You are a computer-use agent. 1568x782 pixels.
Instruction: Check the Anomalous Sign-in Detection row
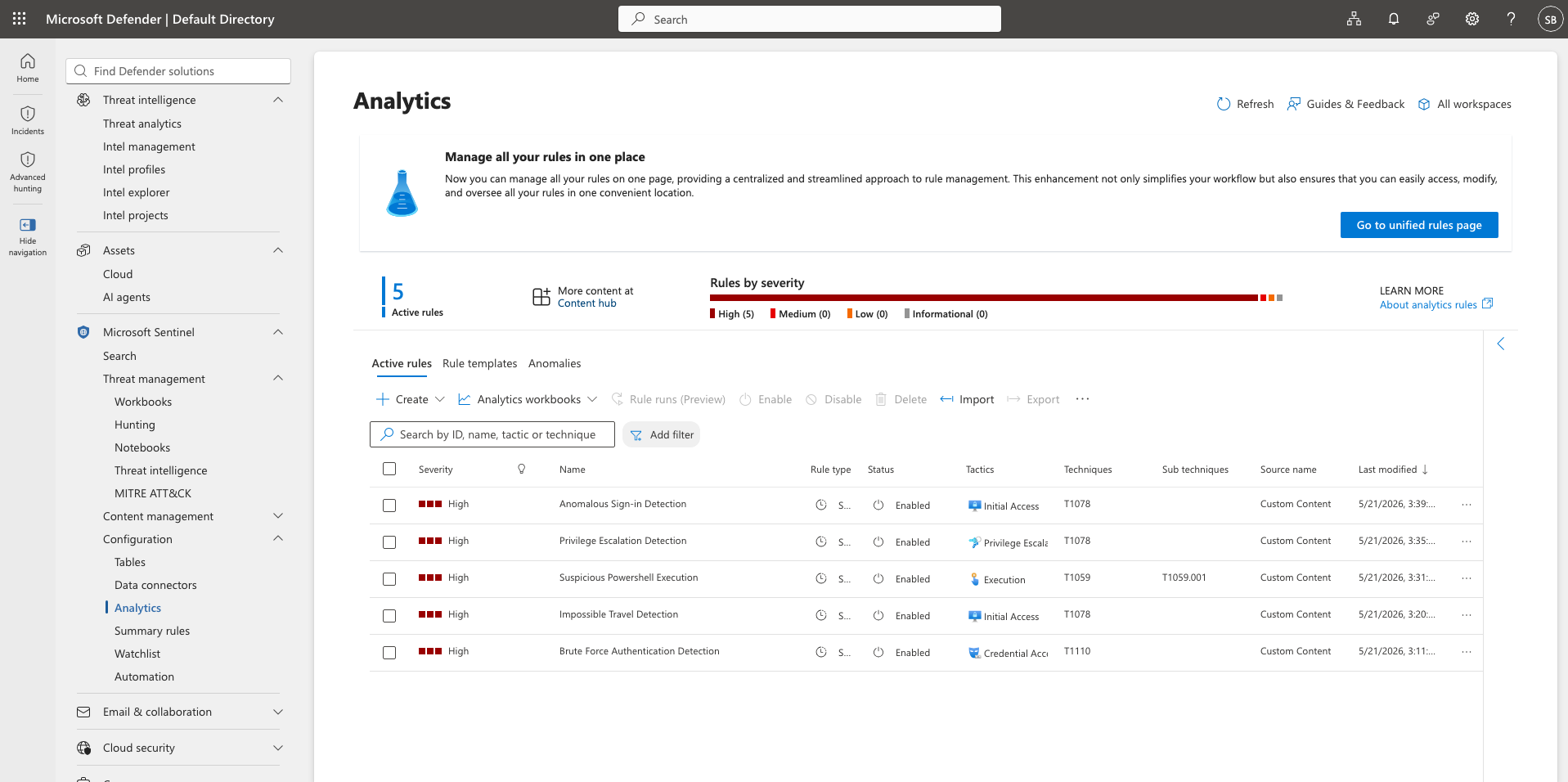tap(389, 506)
